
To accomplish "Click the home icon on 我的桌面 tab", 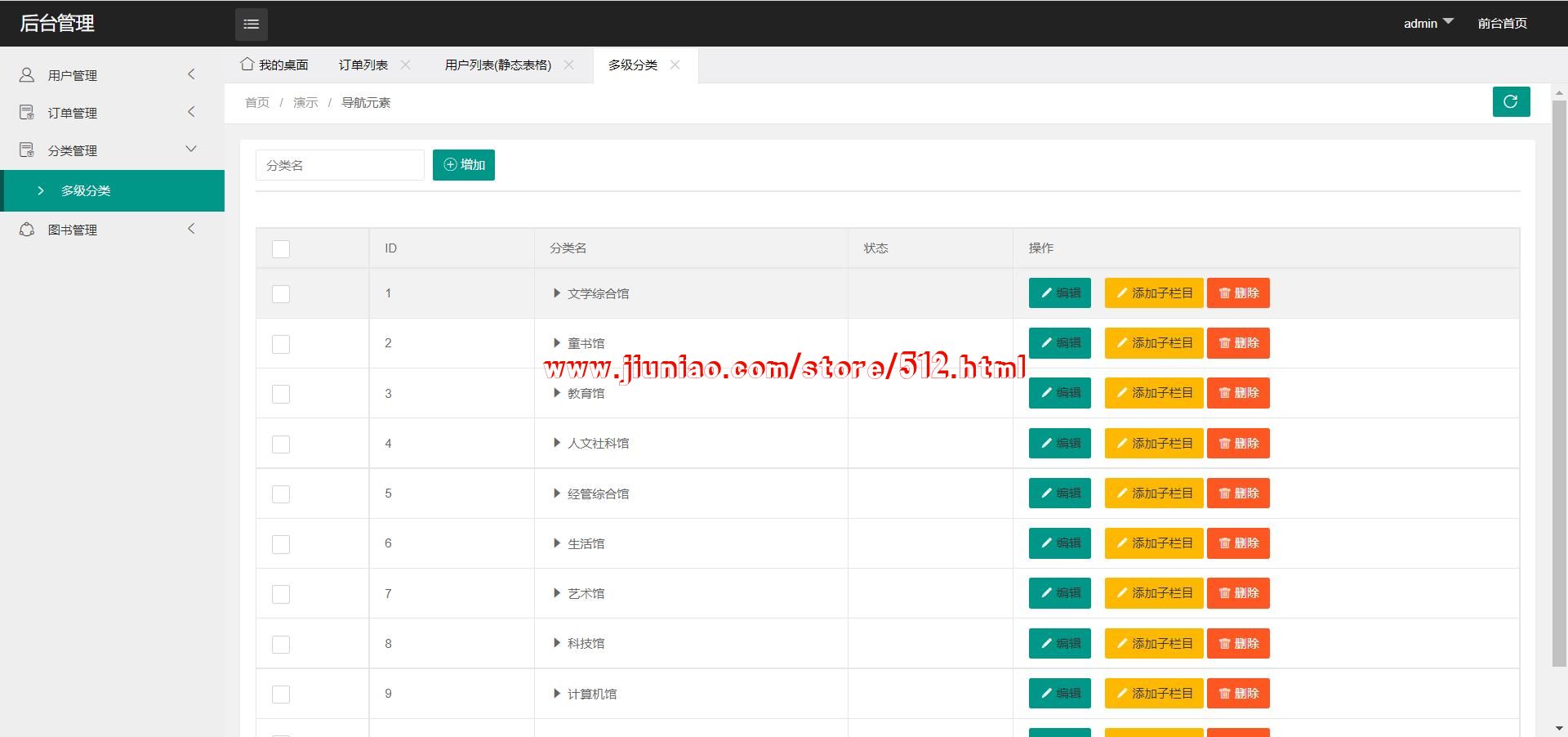I will tap(247, 64).
